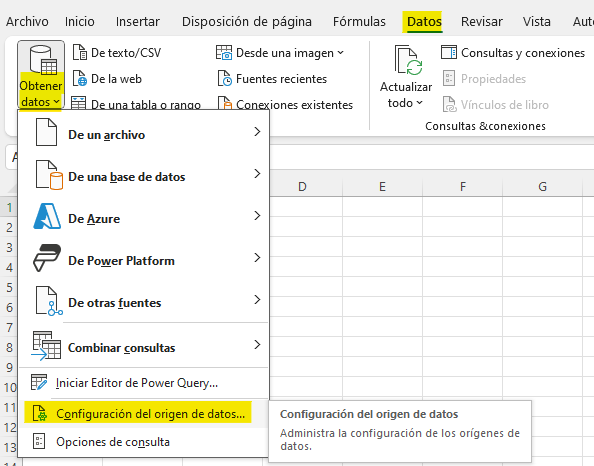Click the Propiedades icon

(449, 78)
